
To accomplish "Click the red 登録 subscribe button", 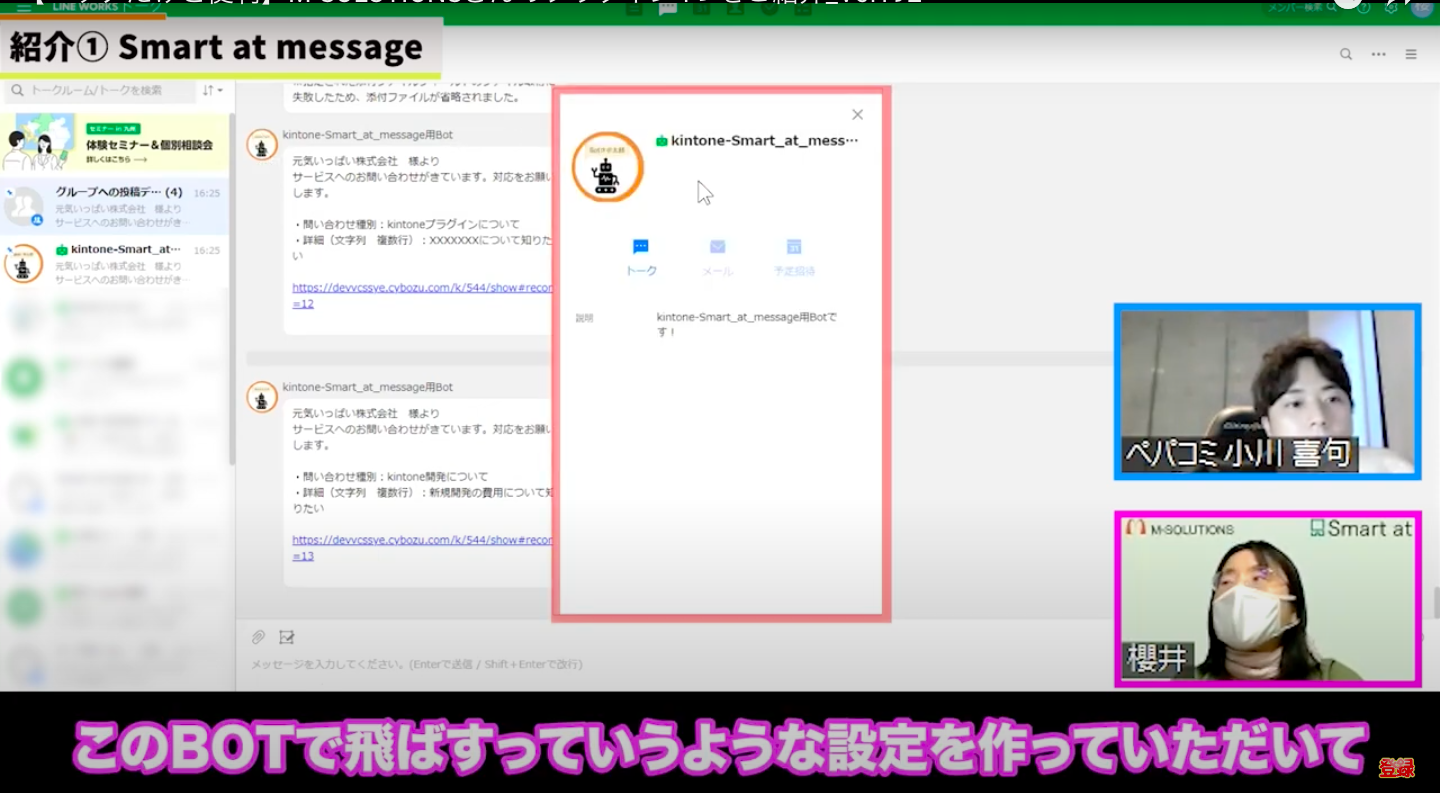I will pos(1396,768).
